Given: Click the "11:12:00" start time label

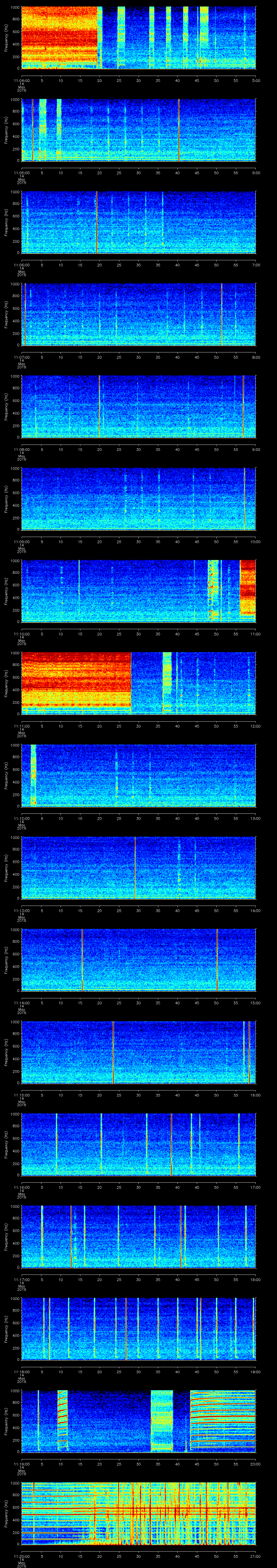Looking at the screenshot, I should (x=21, y=818).
